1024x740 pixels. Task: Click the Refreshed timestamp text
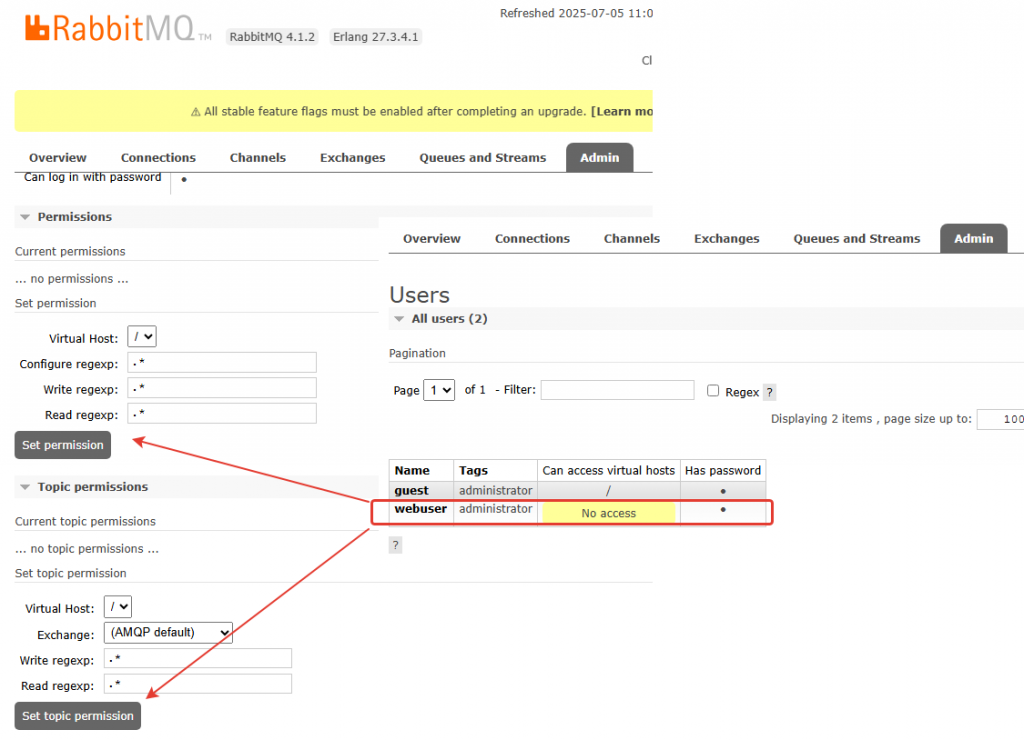tap(576, 13)
